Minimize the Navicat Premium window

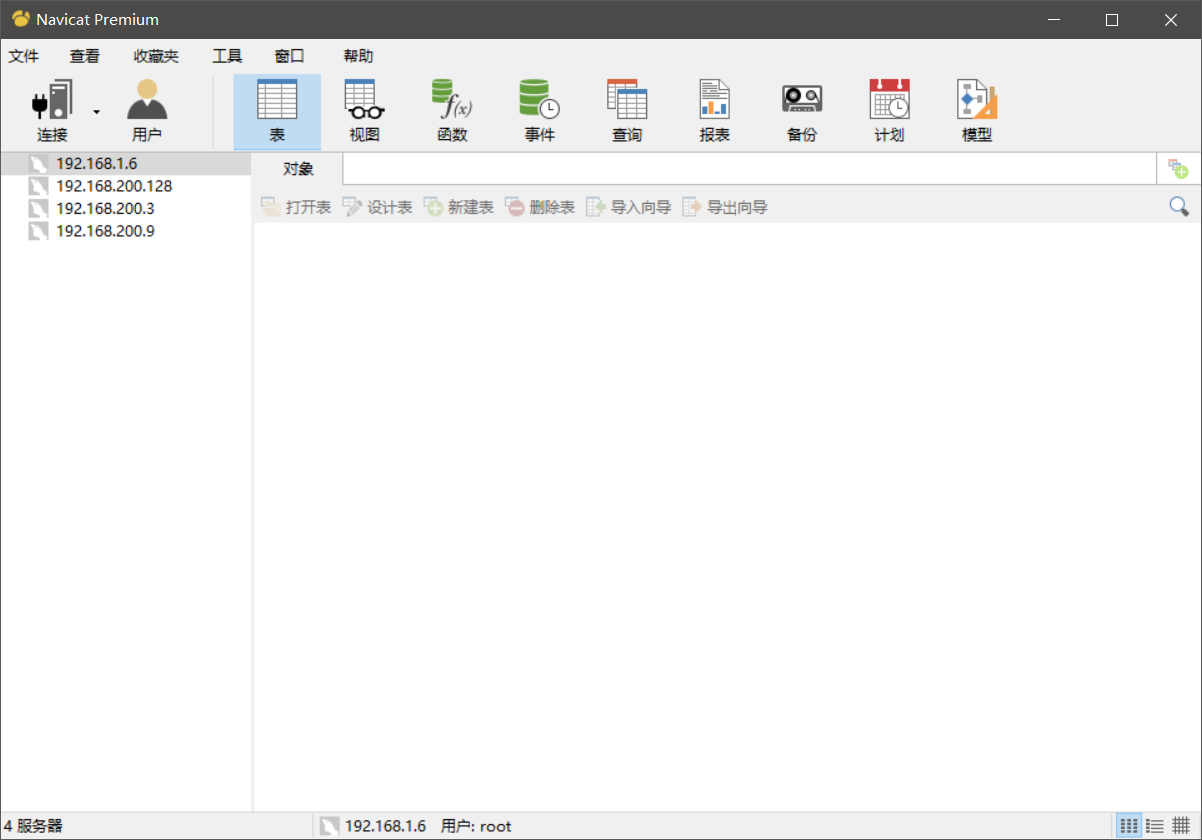pos(1053,20)
